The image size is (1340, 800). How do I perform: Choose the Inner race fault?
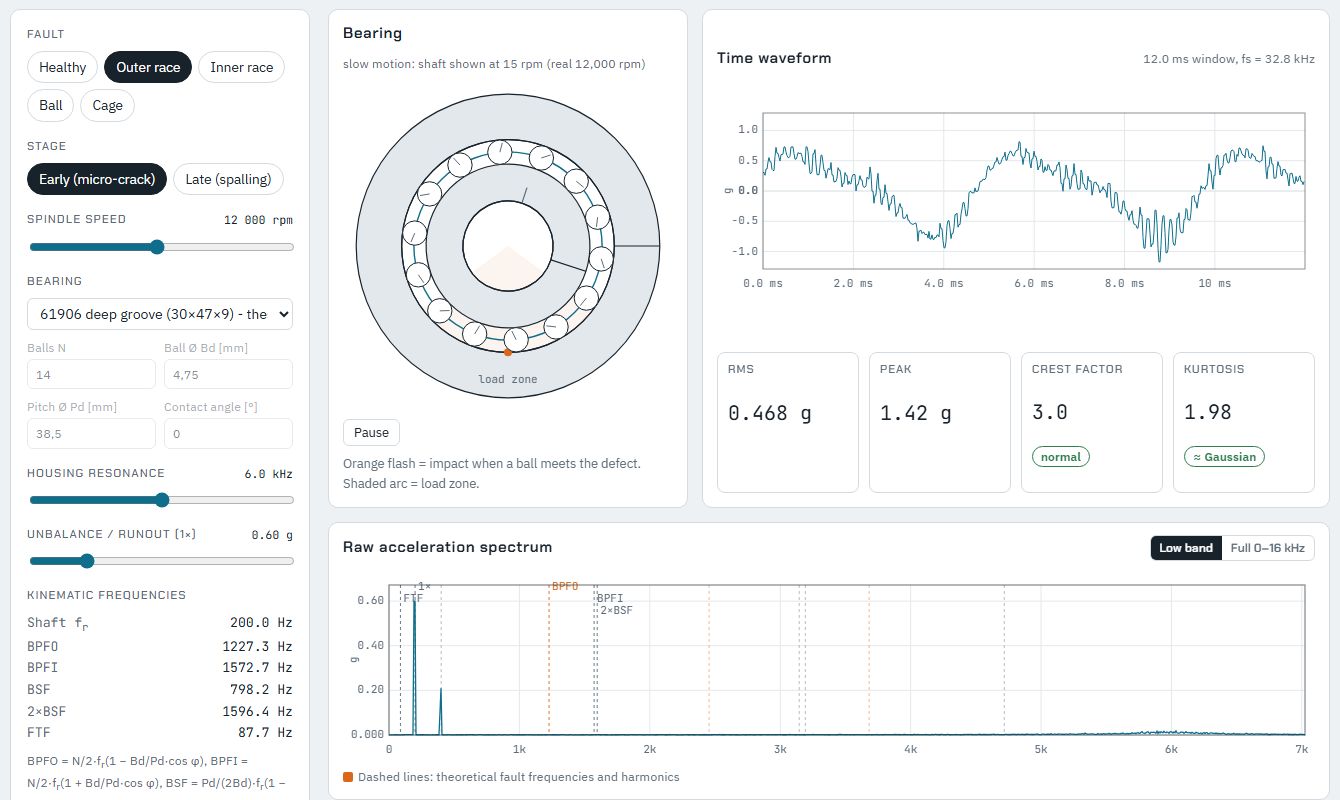(242, 67)
